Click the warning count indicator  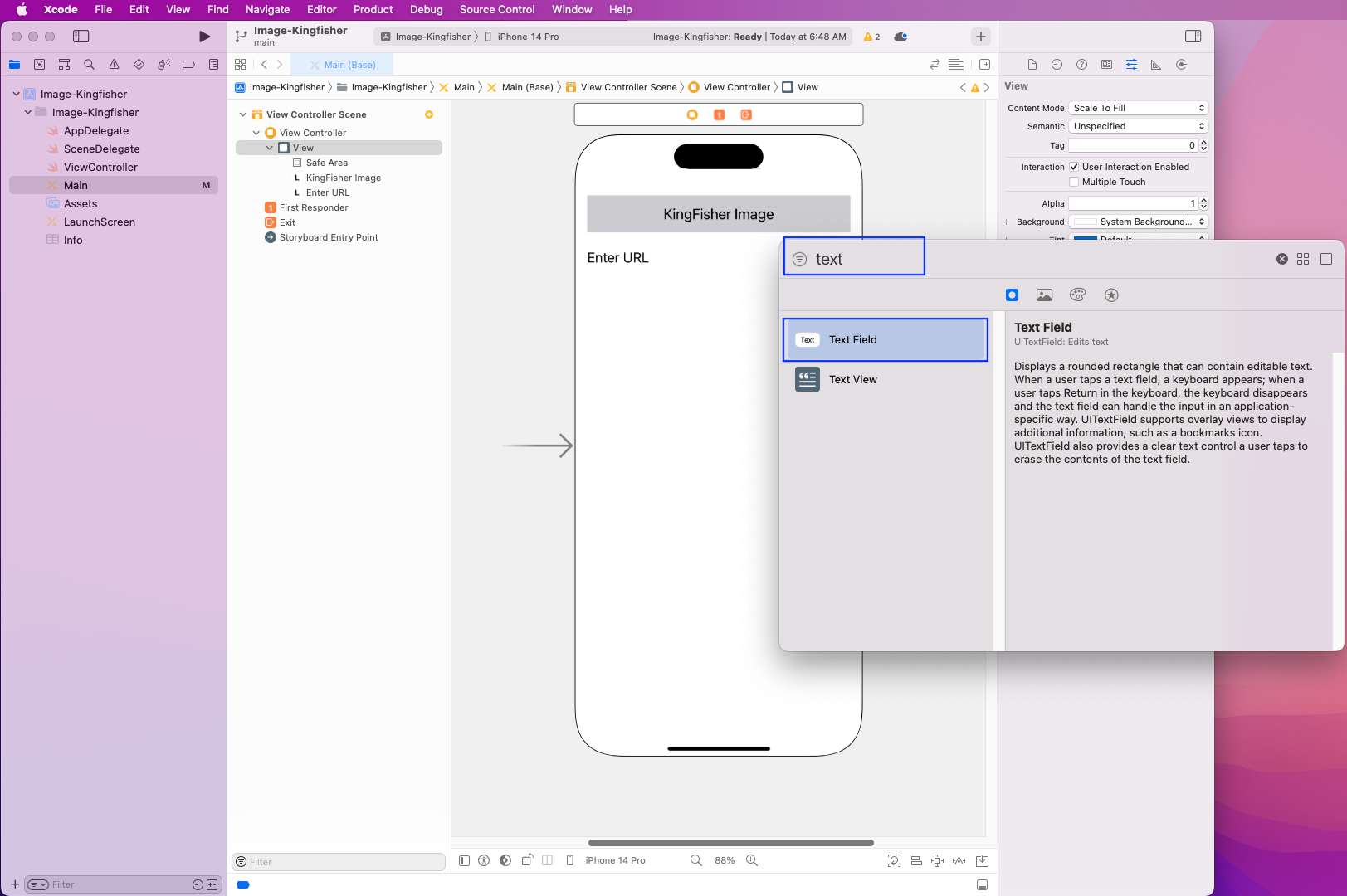click(x=871, y=37)
